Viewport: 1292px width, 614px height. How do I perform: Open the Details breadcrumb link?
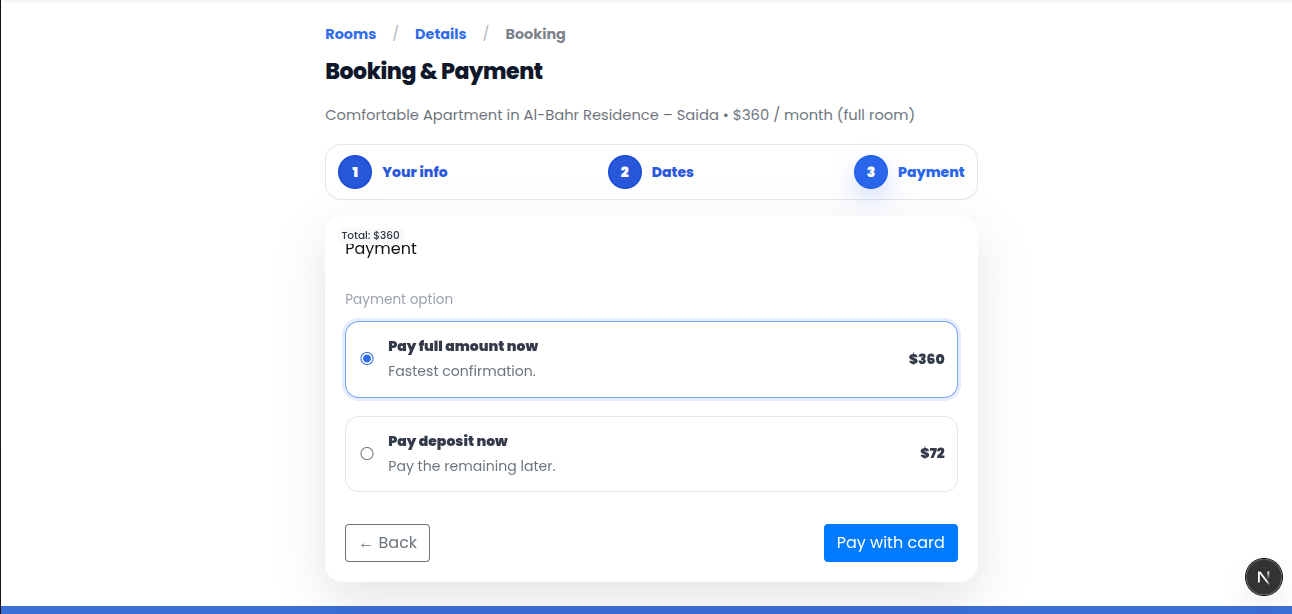tap(441, 34)
